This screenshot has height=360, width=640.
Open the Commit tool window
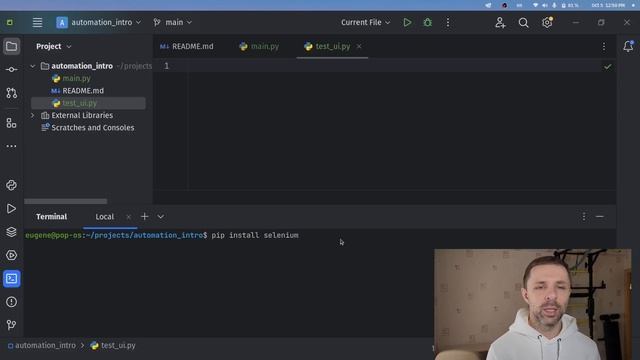tap(11, 70)
